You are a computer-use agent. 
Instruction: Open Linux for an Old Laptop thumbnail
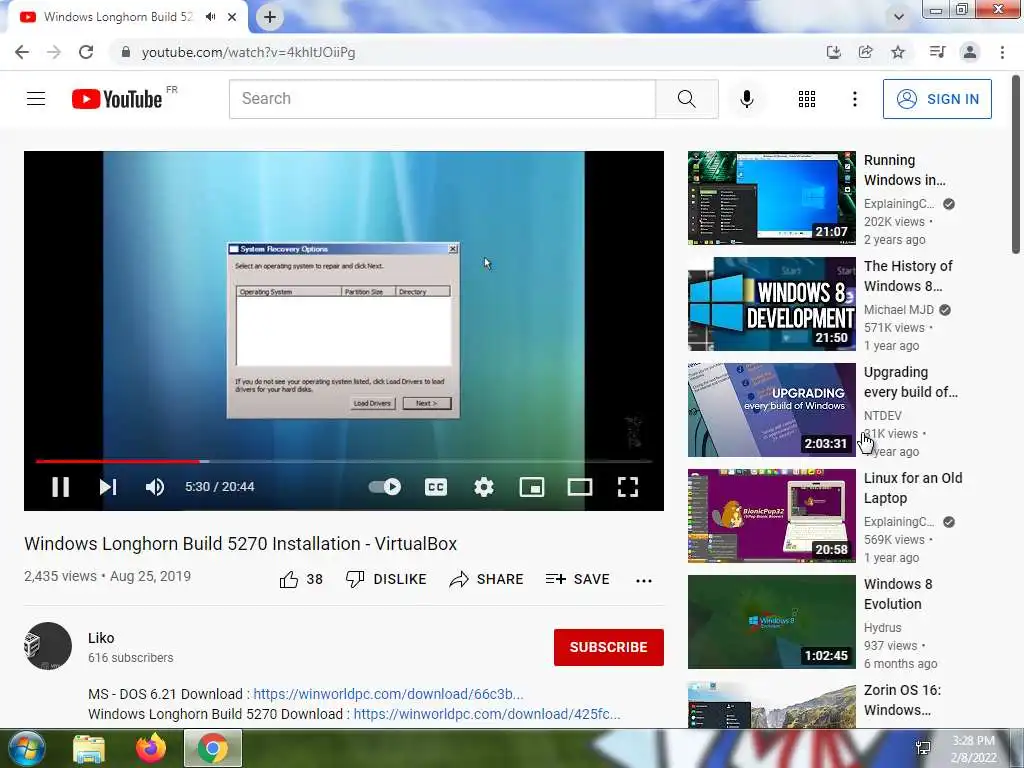[x=771, y=516]
